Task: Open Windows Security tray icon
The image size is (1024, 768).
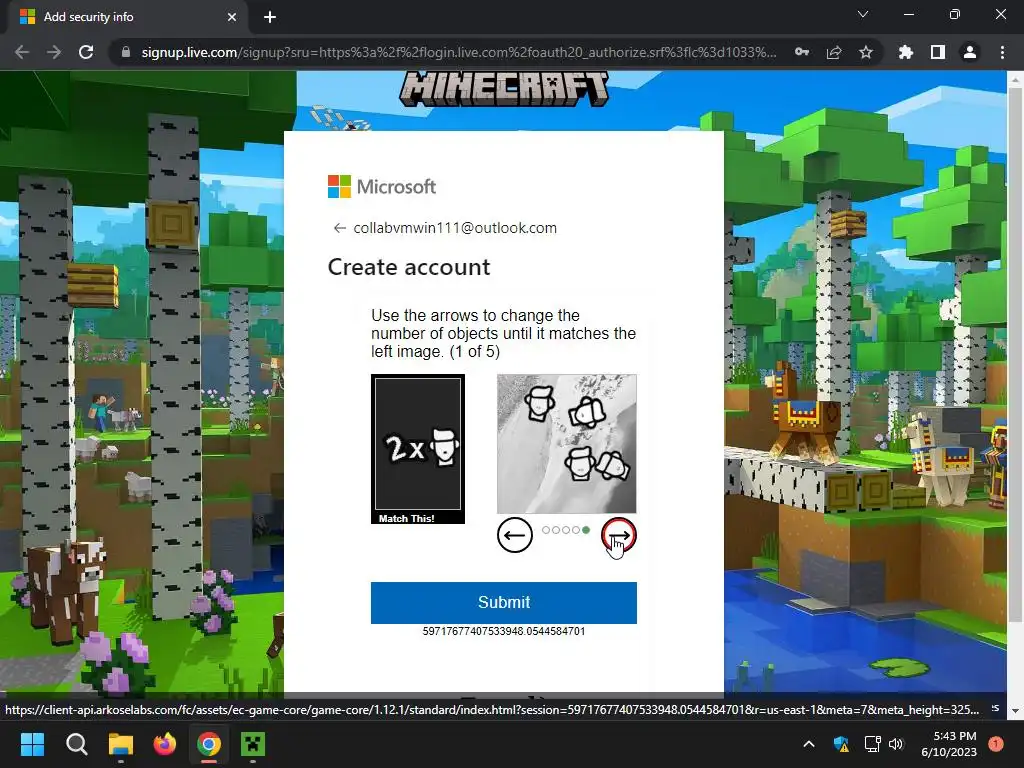Action: coord(842,744)
